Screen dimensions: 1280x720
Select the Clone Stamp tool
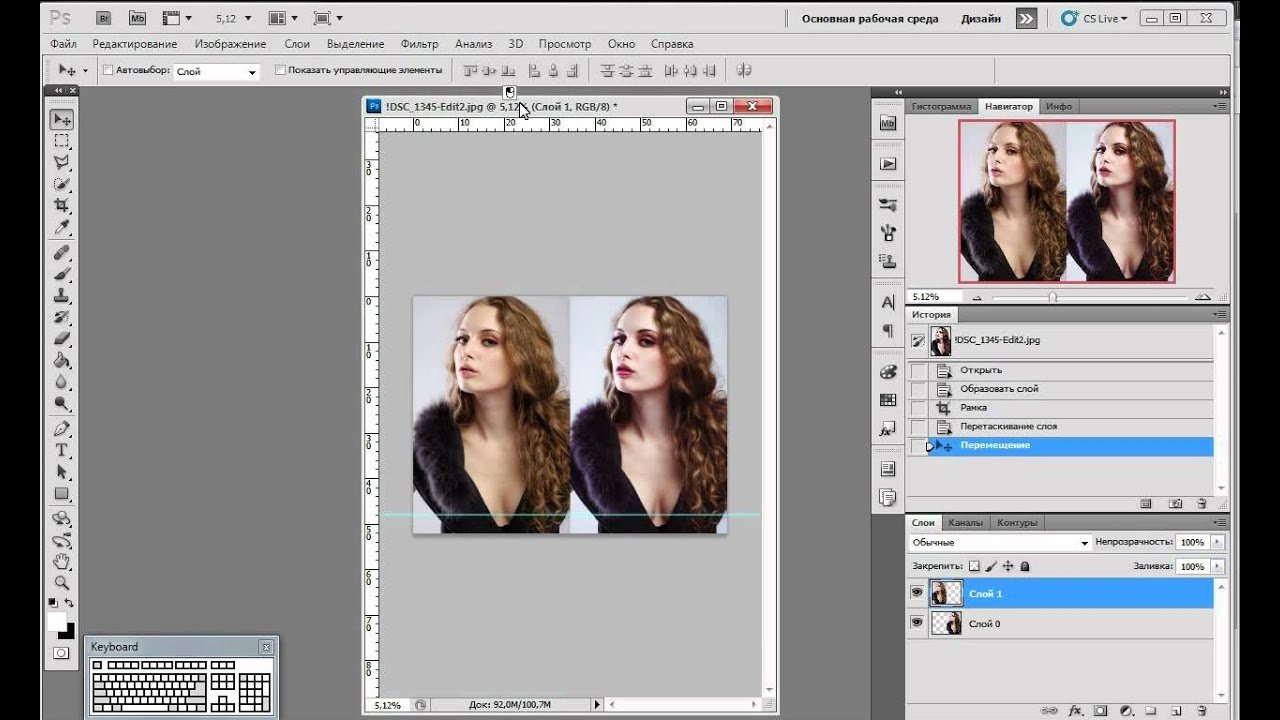pos(62,295)
